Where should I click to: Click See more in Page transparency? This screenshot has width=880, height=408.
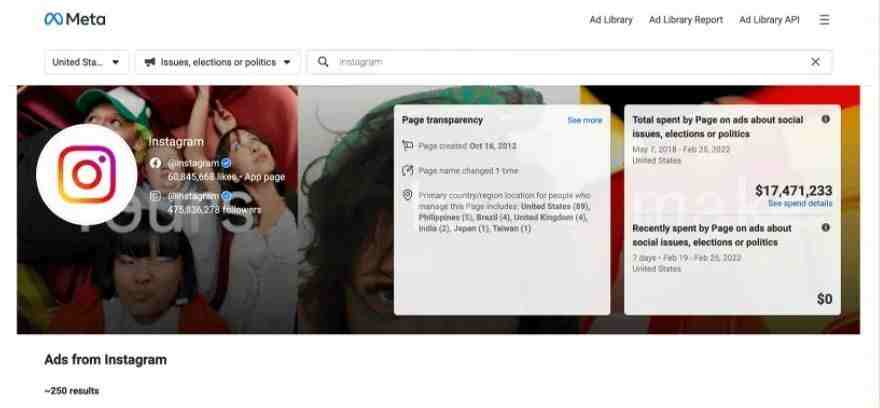[x=585, y=120]
